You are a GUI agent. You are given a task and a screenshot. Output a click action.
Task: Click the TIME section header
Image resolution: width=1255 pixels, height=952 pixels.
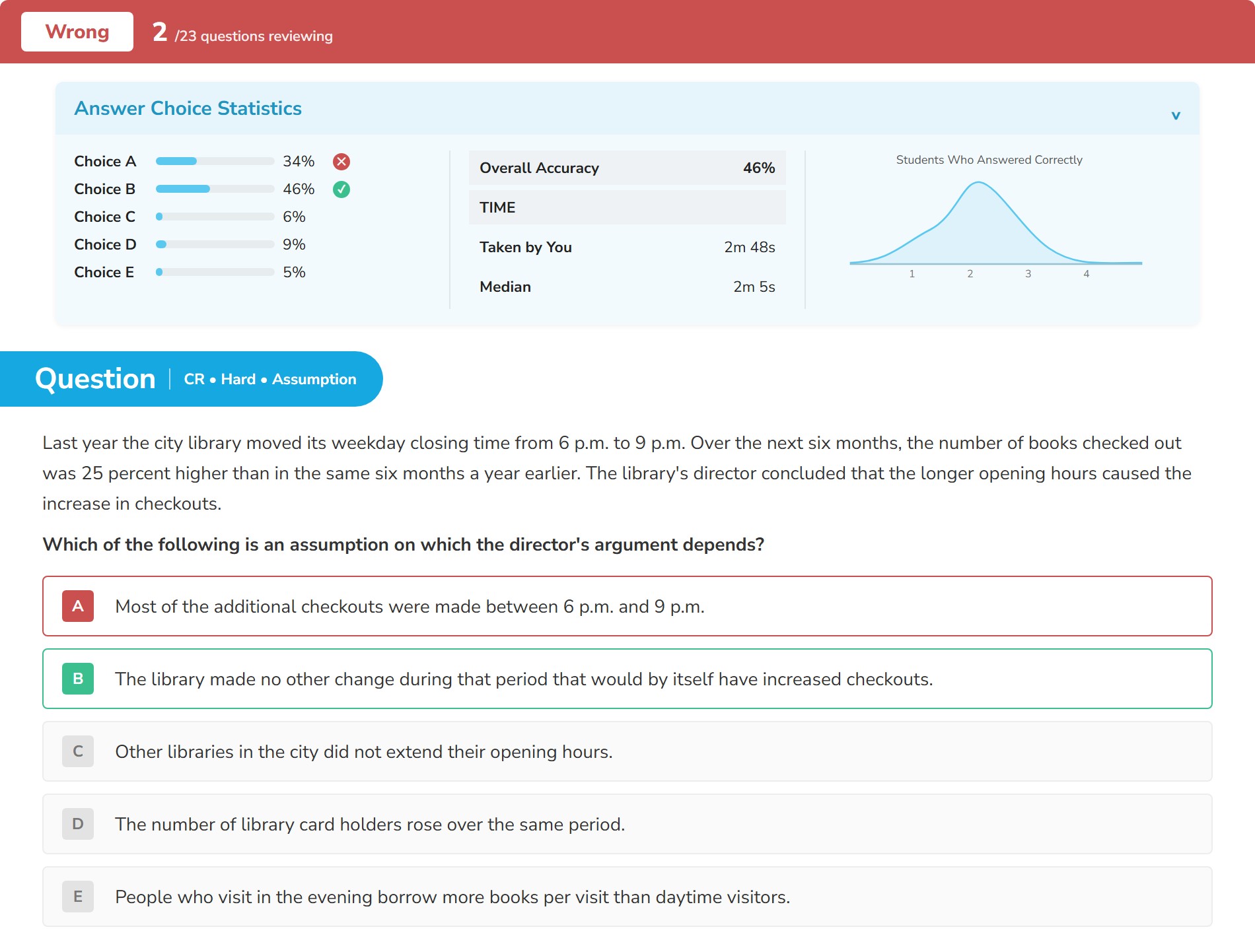[627, 207]
